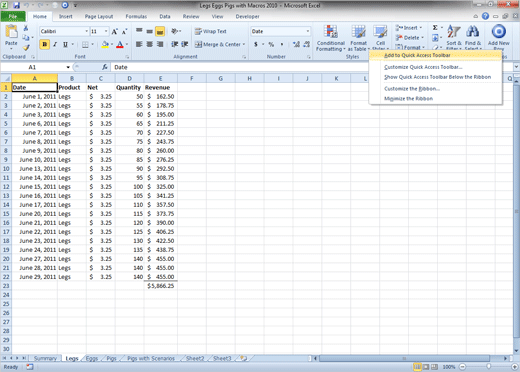The height and width of the screenshot is (372, 520).
Task: Switch to Pigs with Scenarios sheet
Action: tap(151, 358)
